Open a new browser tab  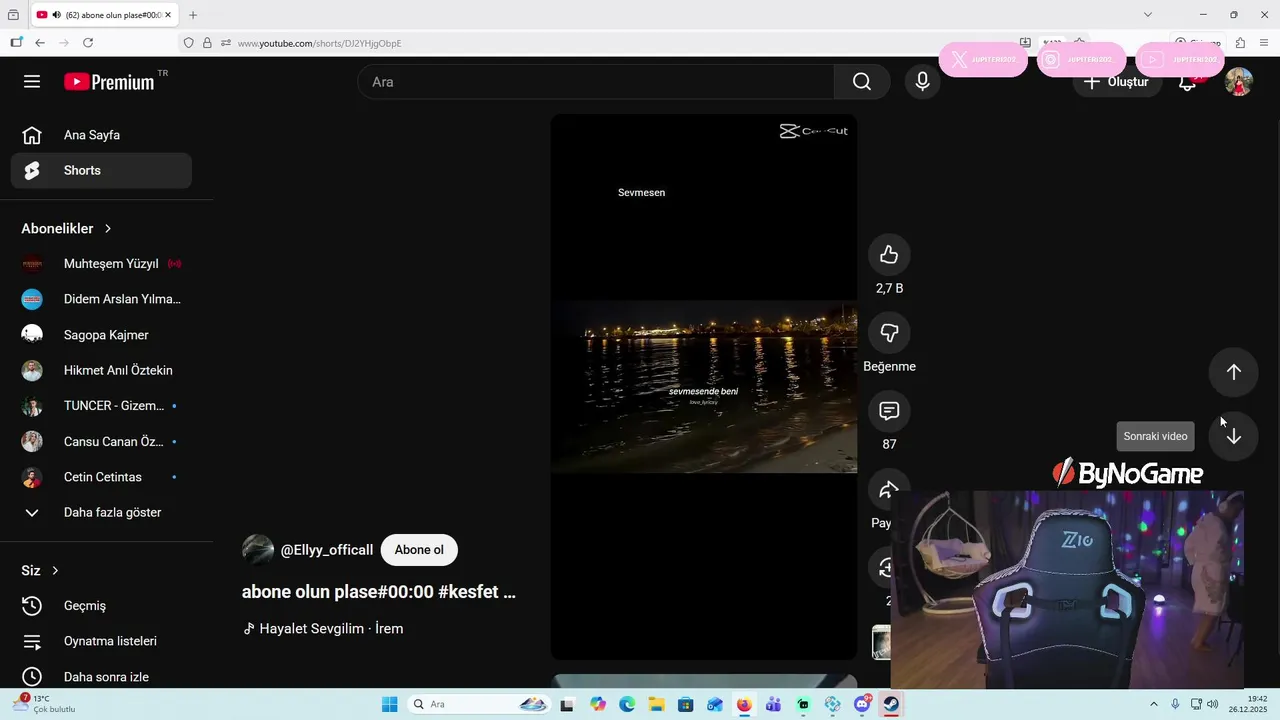tap(193, 15)
